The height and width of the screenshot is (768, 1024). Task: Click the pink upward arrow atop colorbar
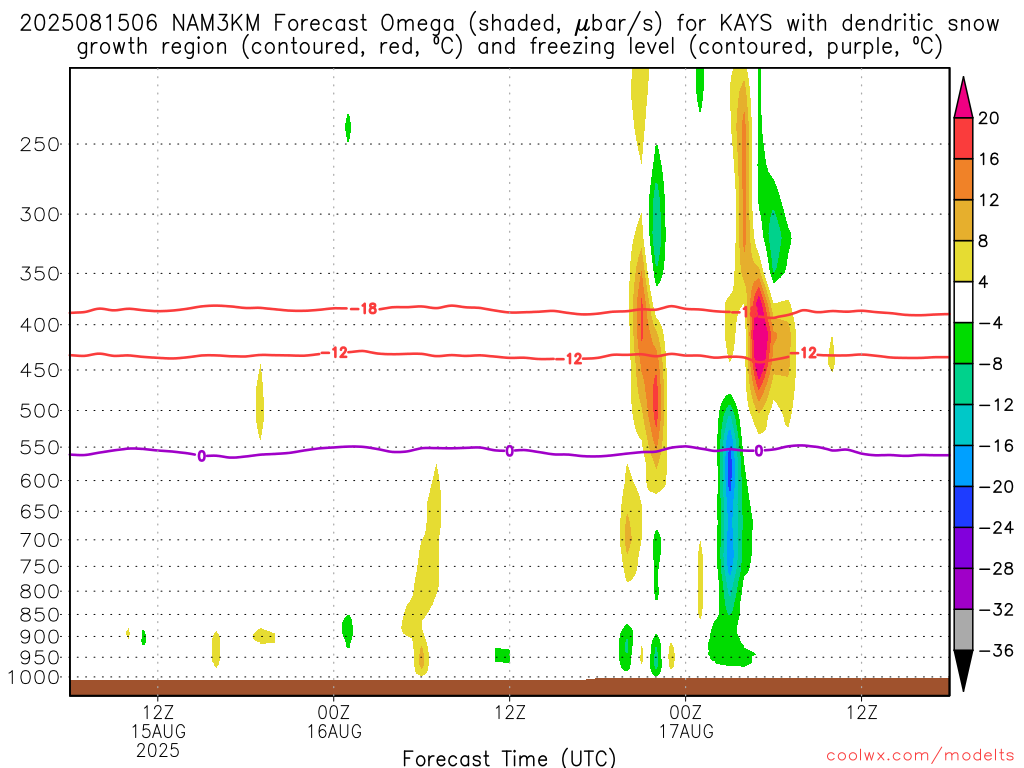(963, 97)
